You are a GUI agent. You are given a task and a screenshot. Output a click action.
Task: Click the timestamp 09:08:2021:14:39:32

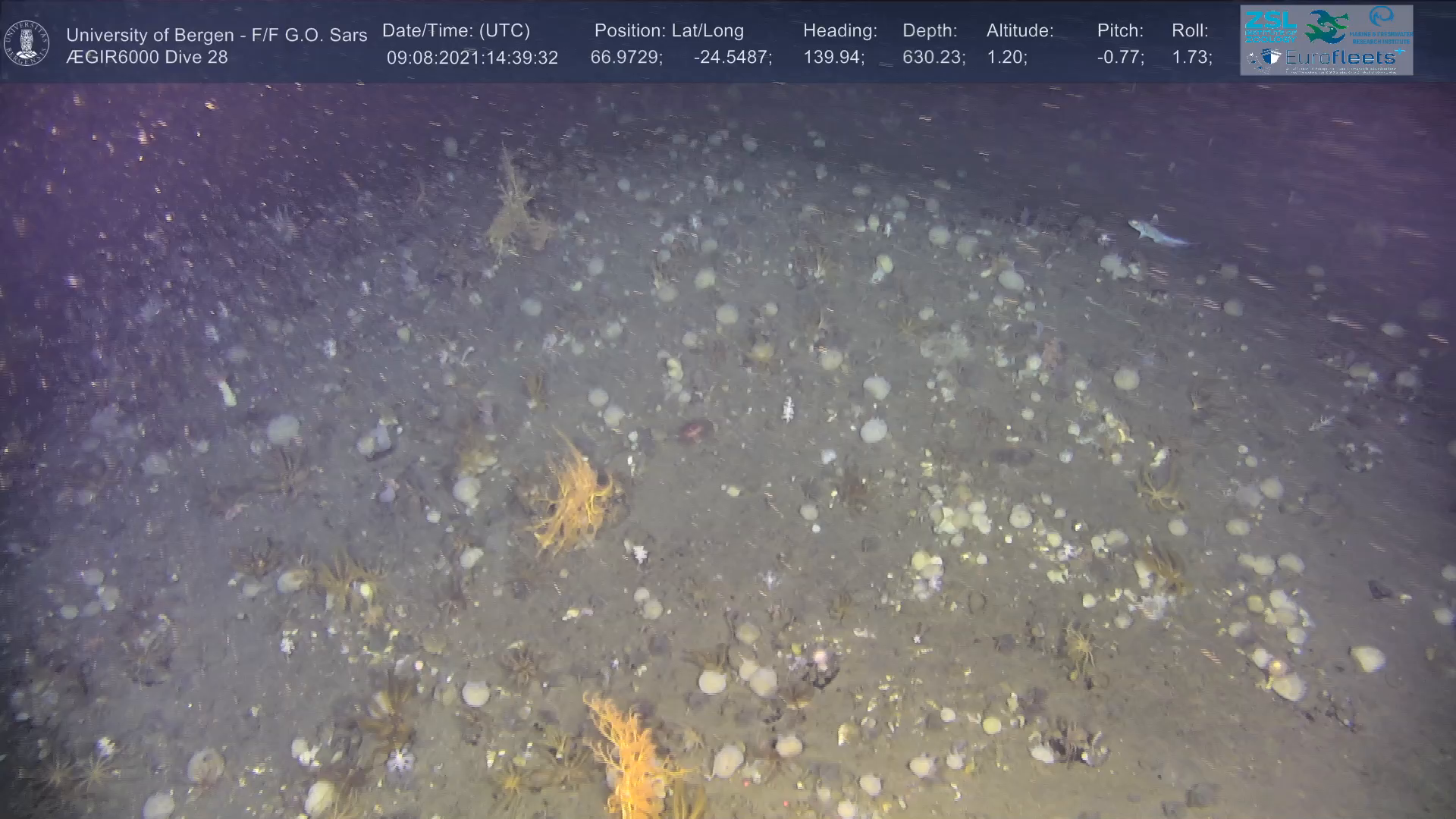[x=472, y=58]
